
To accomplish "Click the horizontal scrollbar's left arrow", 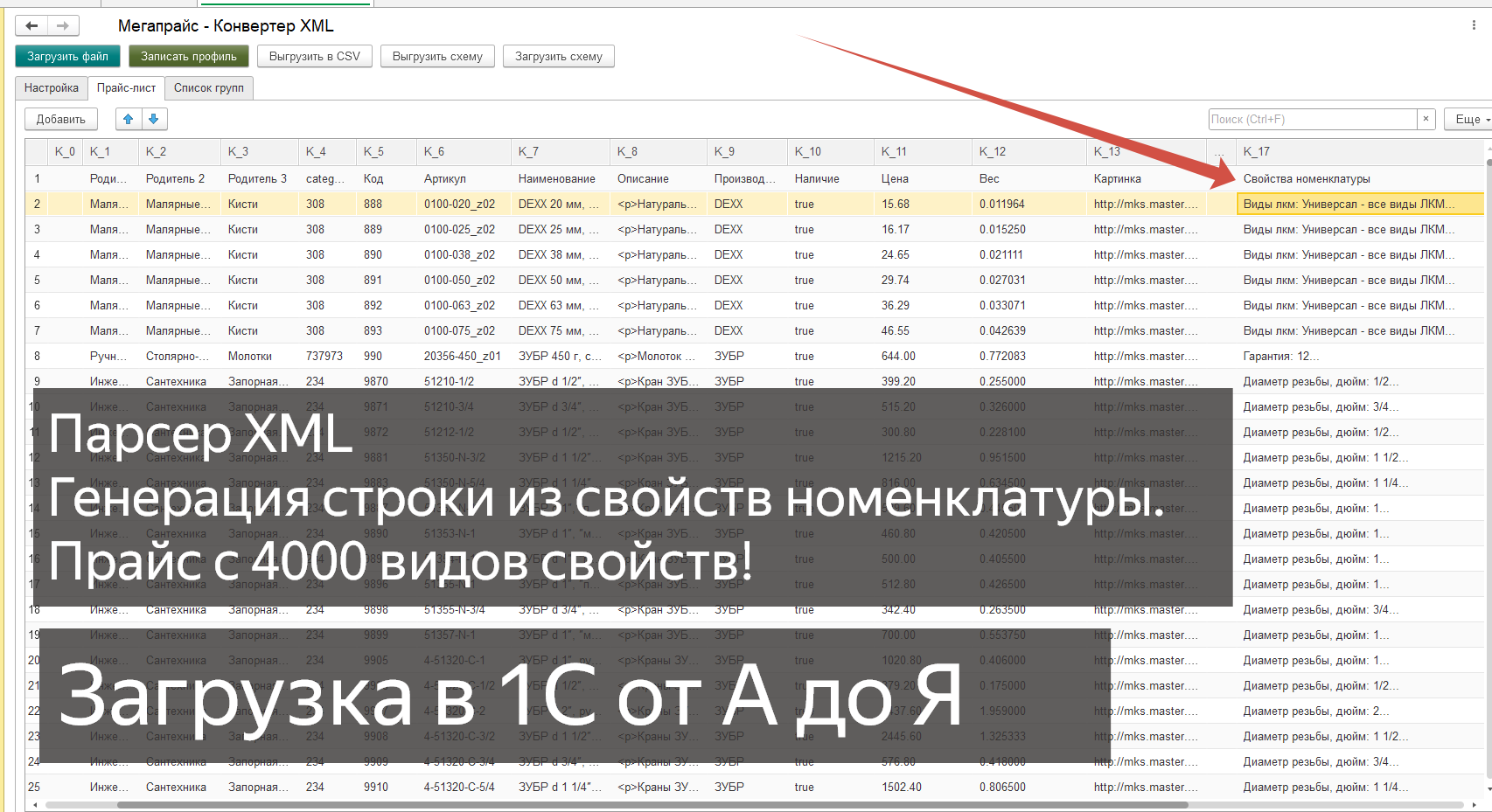I will pos(35,805).
